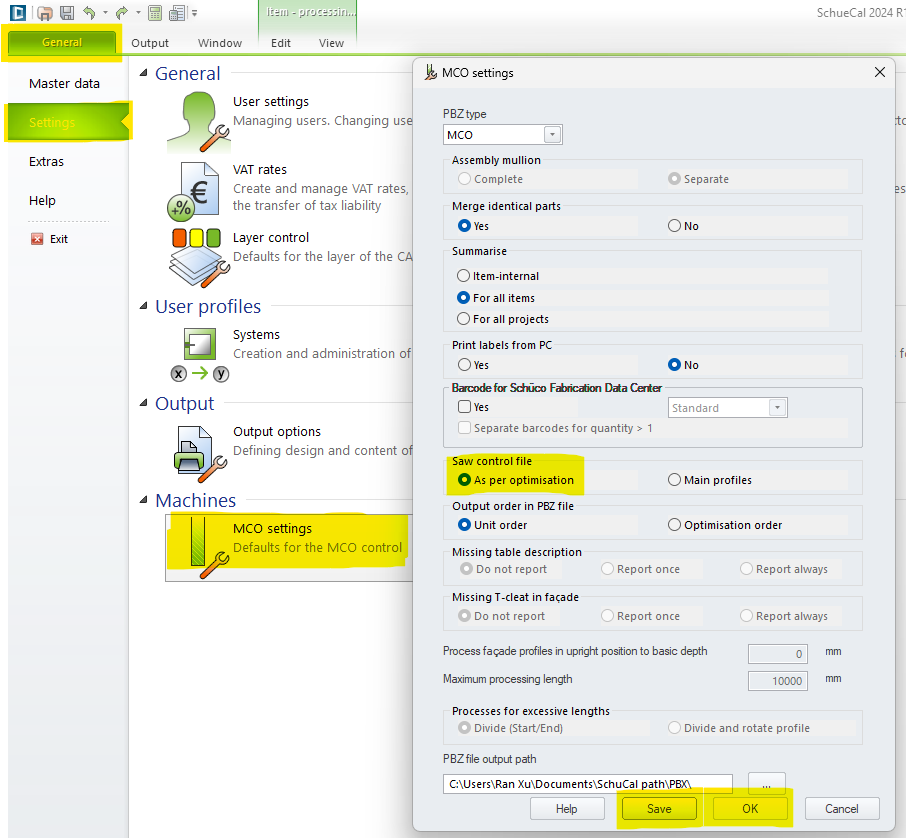Select 'Main profiles' for saw control file

click(675, 480)
